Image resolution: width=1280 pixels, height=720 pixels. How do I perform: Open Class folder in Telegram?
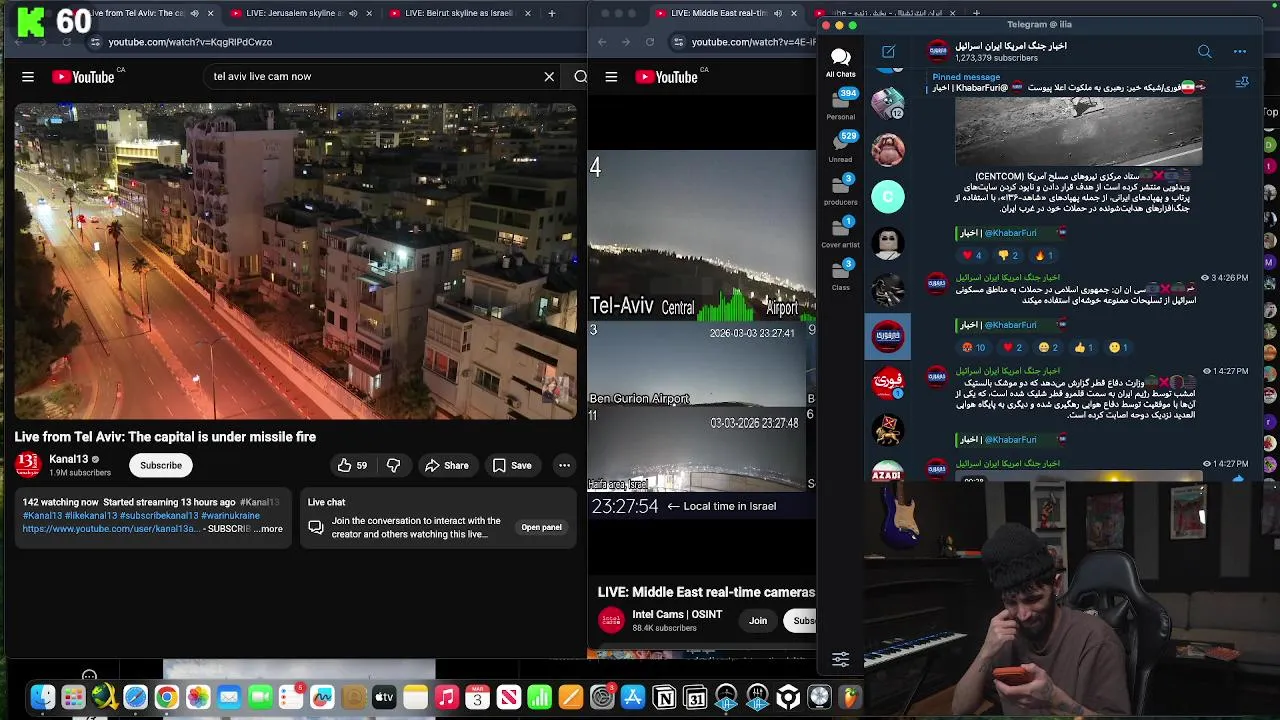[840, 275]
